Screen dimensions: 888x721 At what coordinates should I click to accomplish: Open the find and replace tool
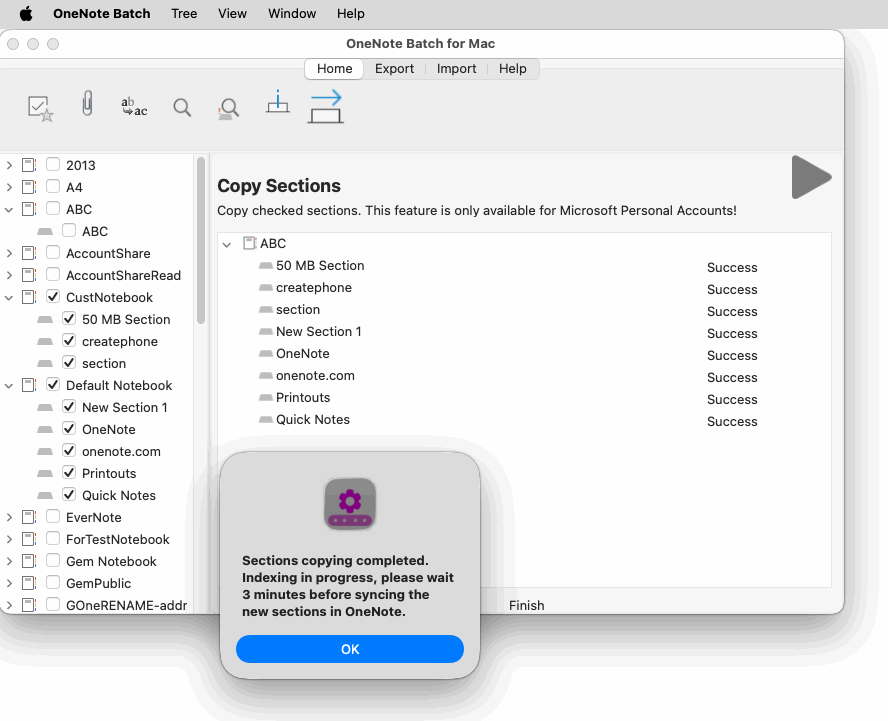tap(134, 107)
